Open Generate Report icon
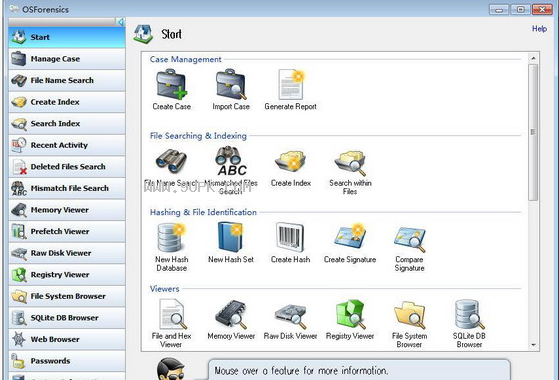 tap(291, 84)
